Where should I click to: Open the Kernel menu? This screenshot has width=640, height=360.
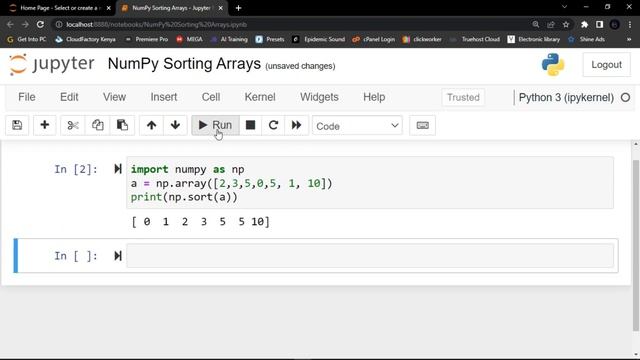pyautogui.click(x=260, y=97)
